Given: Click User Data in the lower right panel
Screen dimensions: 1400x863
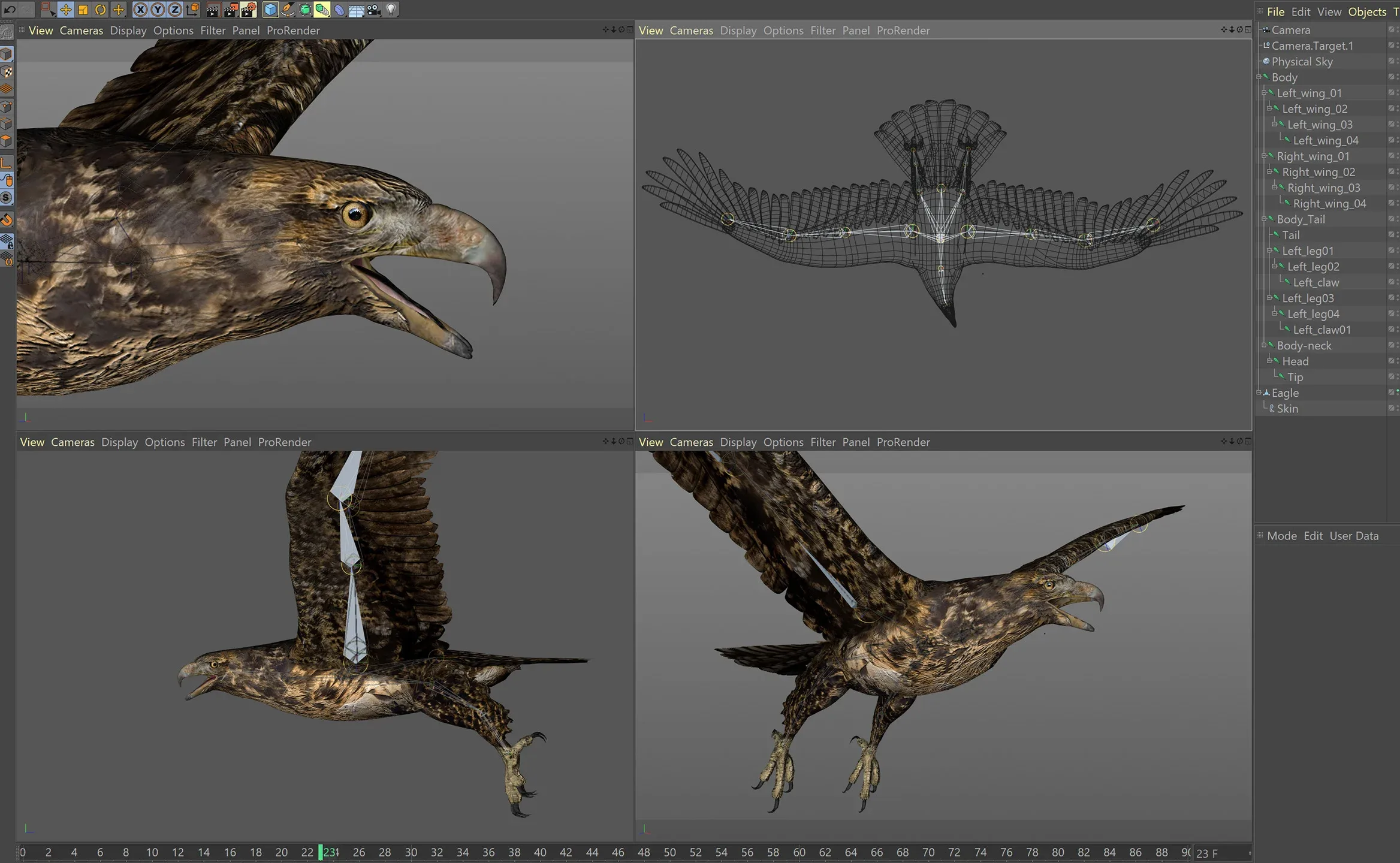Looking at the screenshot, I should click(x=1354, y=535).
